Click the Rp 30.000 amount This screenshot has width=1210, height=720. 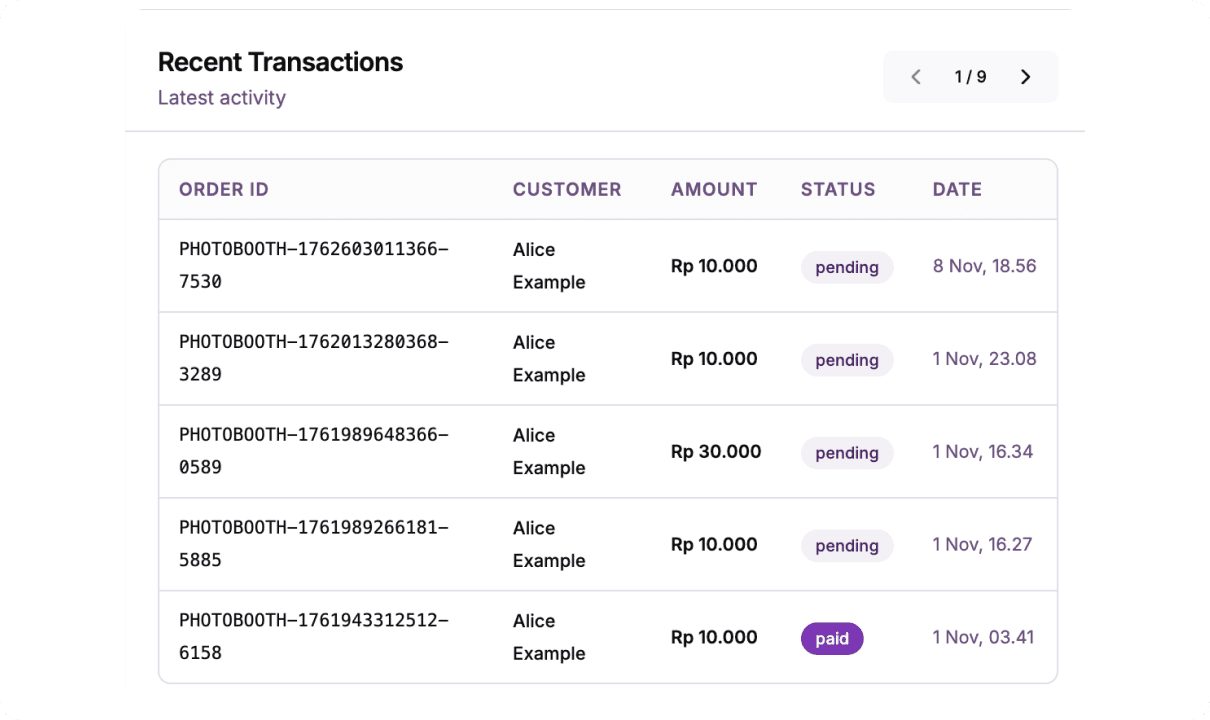(716, 451)
